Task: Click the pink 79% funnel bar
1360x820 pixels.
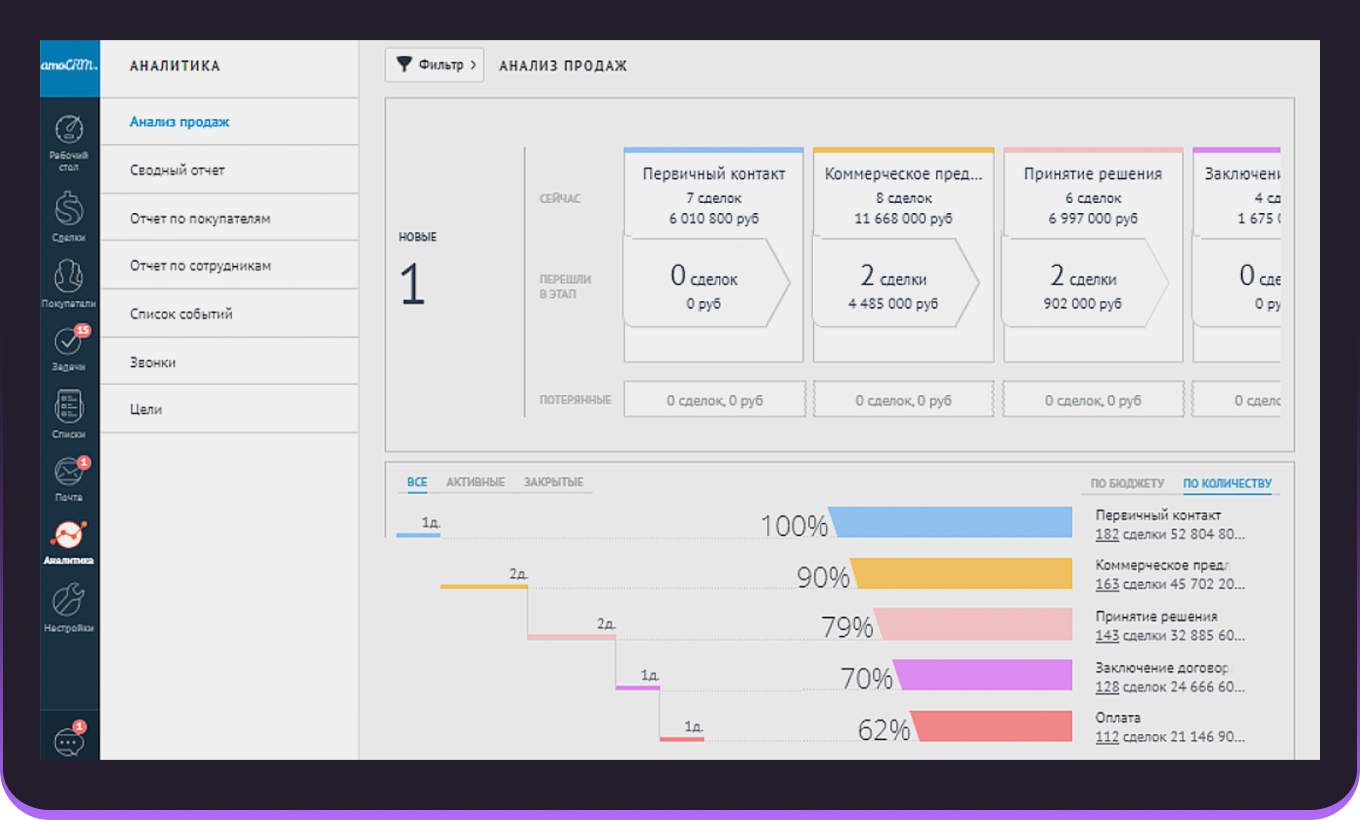Action: [973, 624]
